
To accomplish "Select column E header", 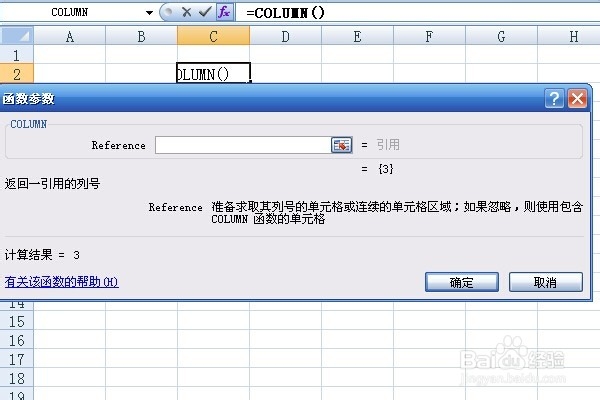I will point(357,36).
